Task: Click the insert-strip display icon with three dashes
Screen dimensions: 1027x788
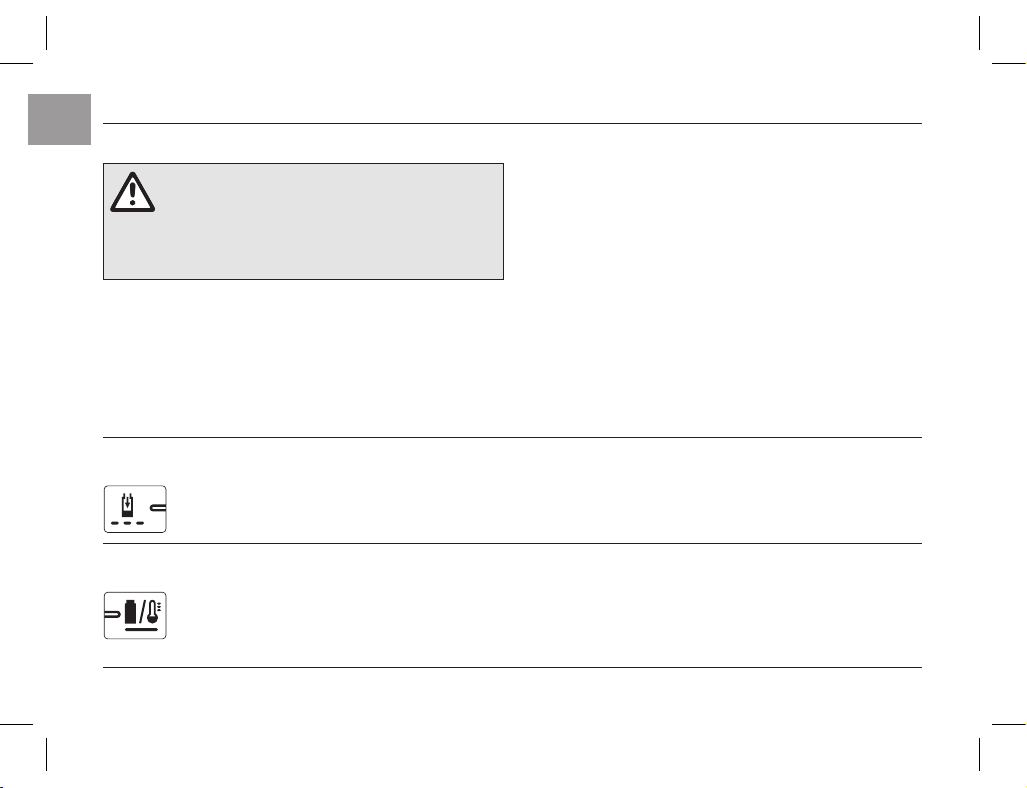Action: click(135, 509)
